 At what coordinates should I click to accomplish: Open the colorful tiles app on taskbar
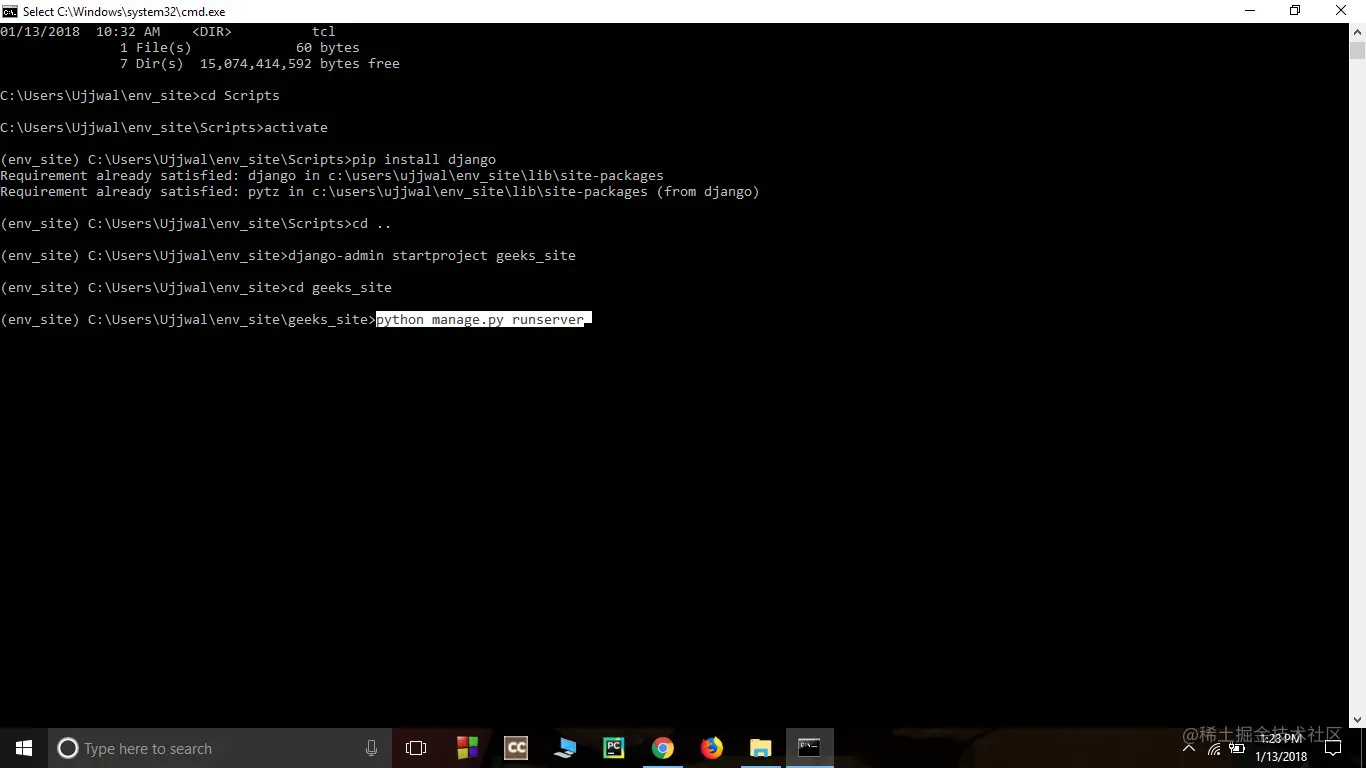[x=467, y=748]
